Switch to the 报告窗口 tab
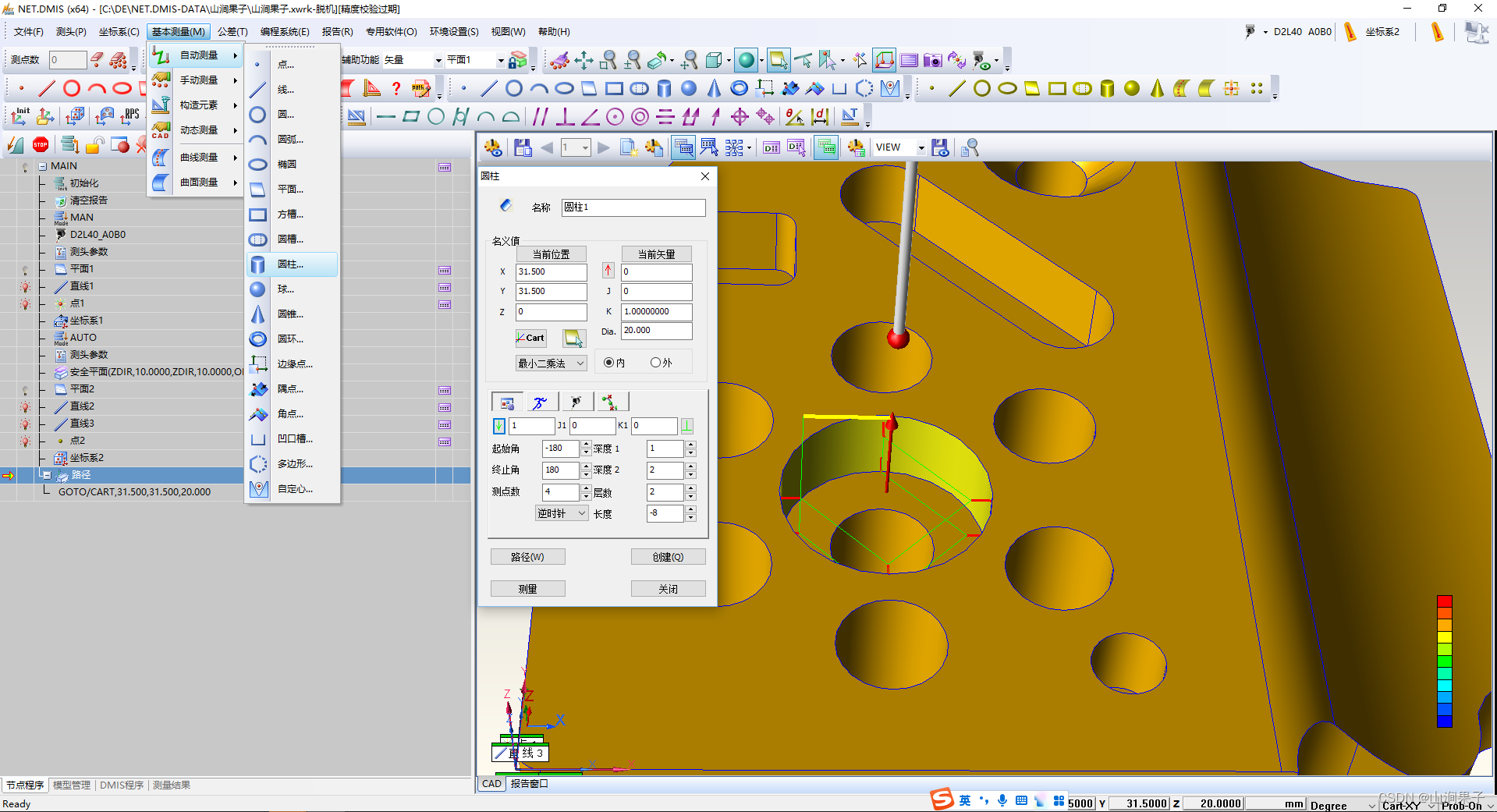Viewport: 1497px width, 812px height. (x=530, y=784)
